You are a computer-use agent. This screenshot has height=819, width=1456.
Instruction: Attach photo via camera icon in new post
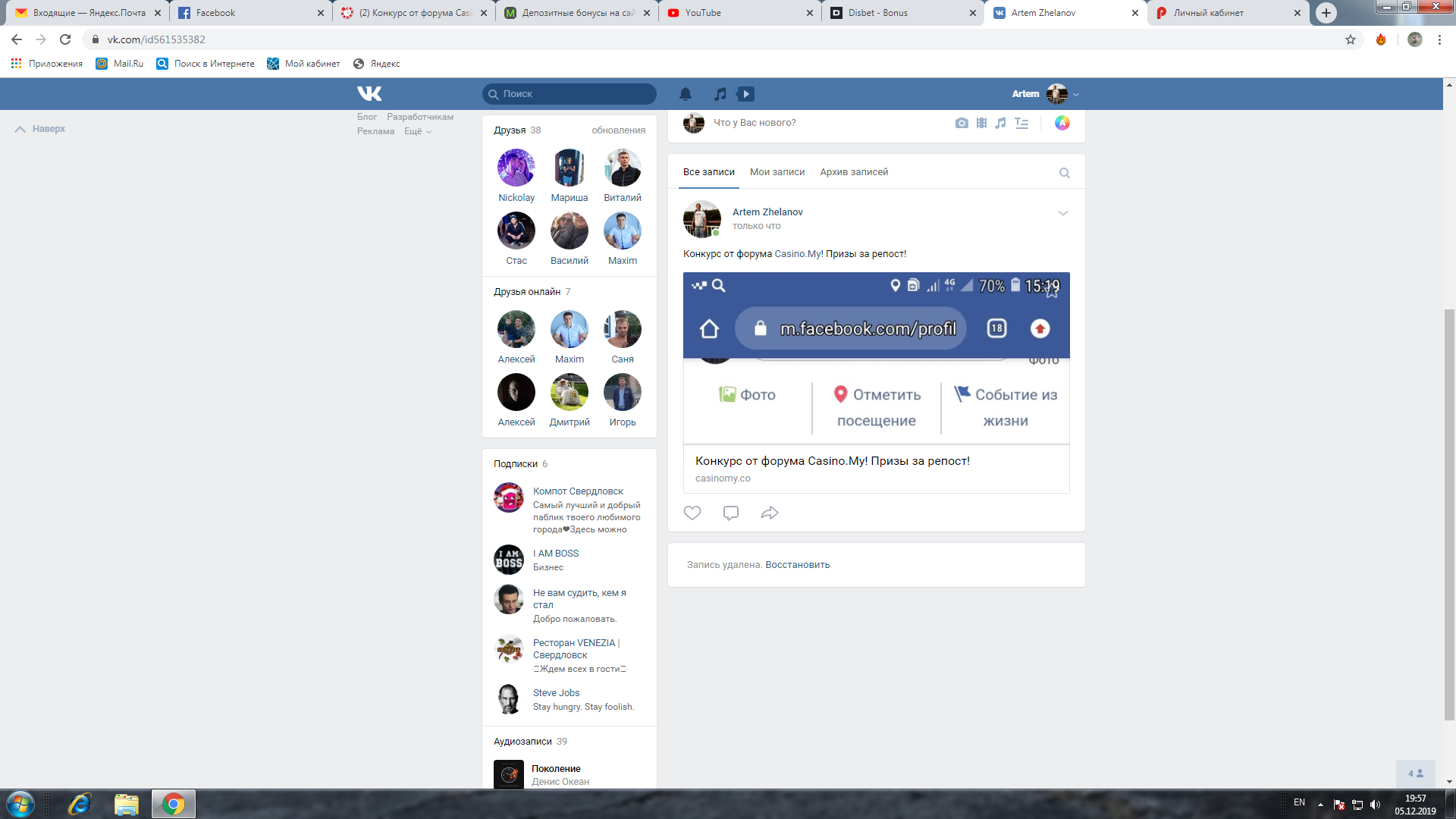tap(962, 123)
